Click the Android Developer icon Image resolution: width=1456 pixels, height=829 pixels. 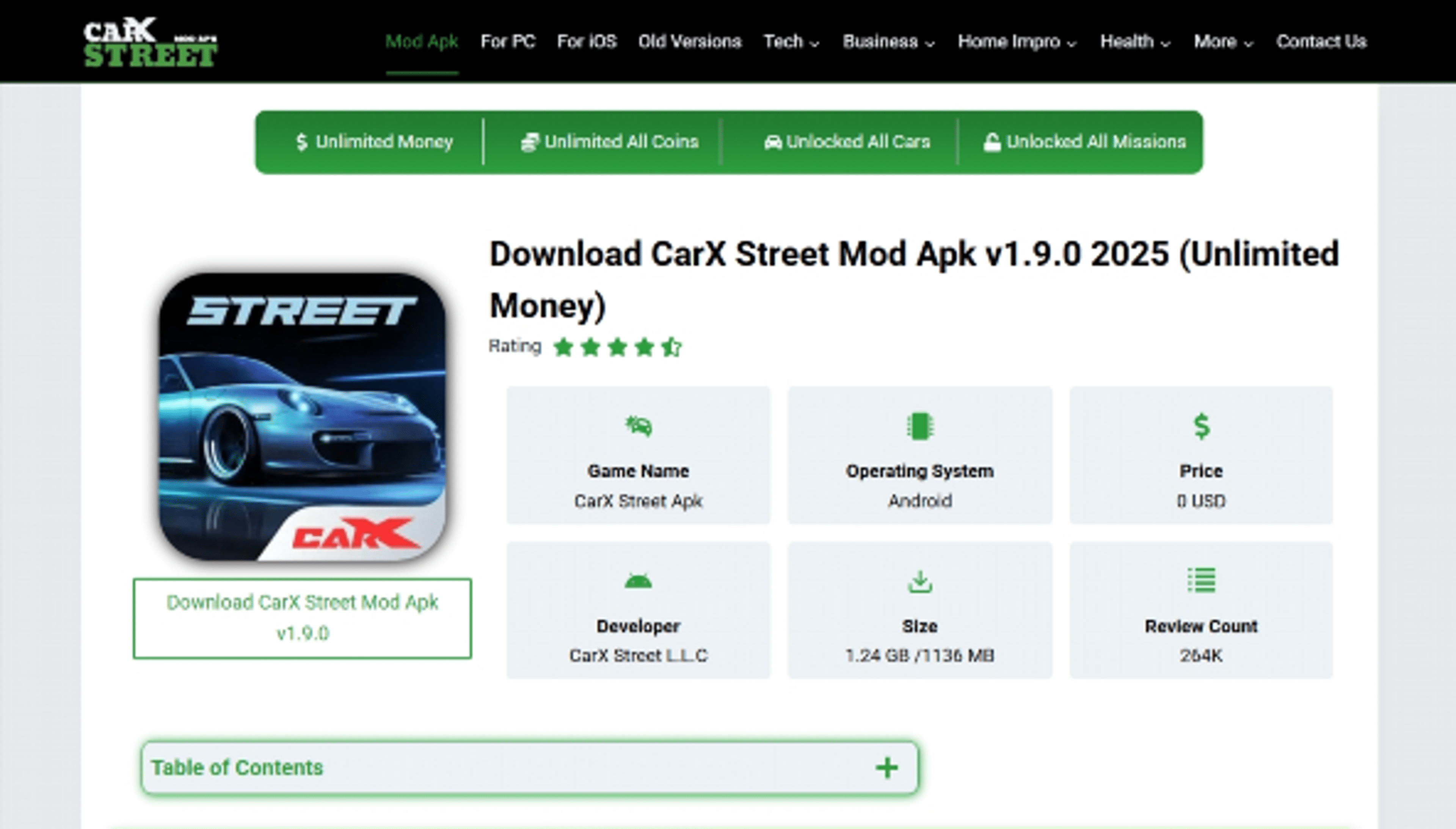point(639,581)
